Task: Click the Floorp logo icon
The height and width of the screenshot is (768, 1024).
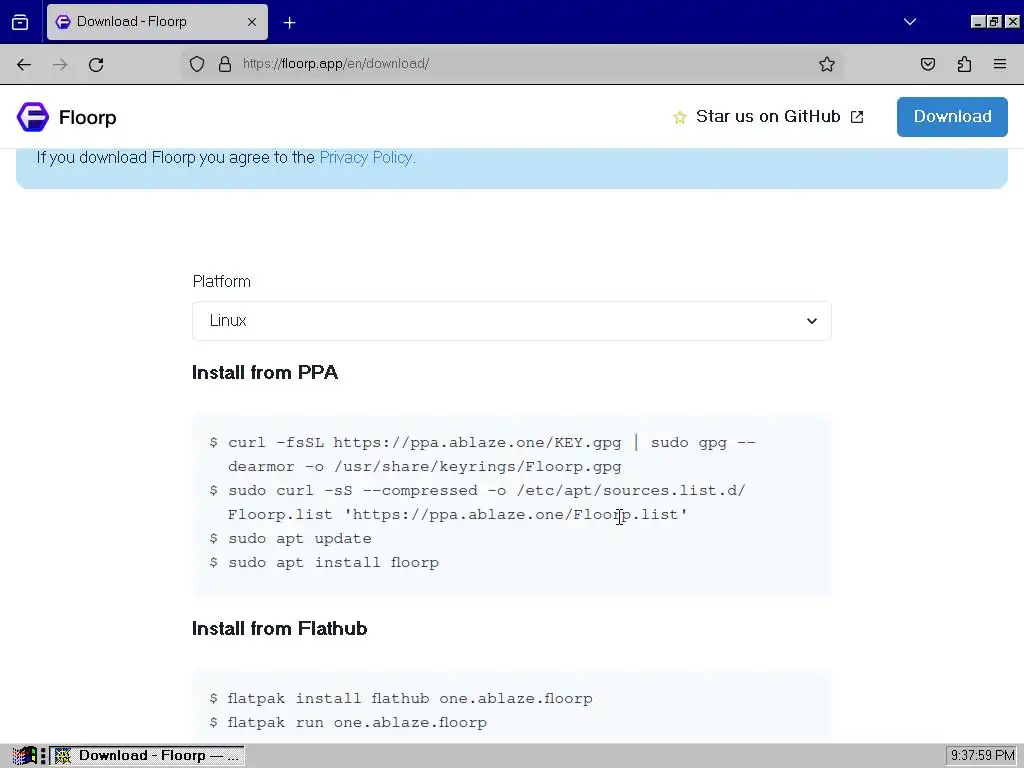Action: click(x=33, y=117)
